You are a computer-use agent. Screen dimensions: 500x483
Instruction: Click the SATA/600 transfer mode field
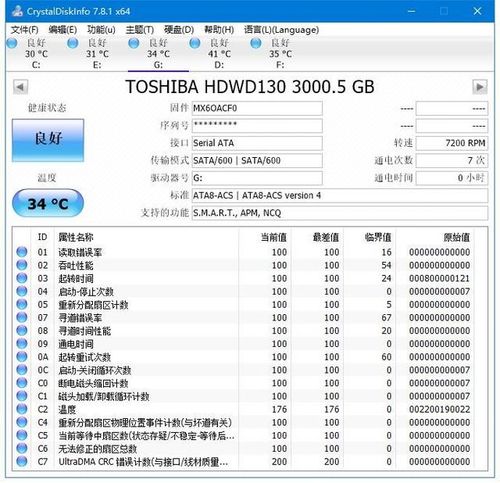[x=257, y=161]
